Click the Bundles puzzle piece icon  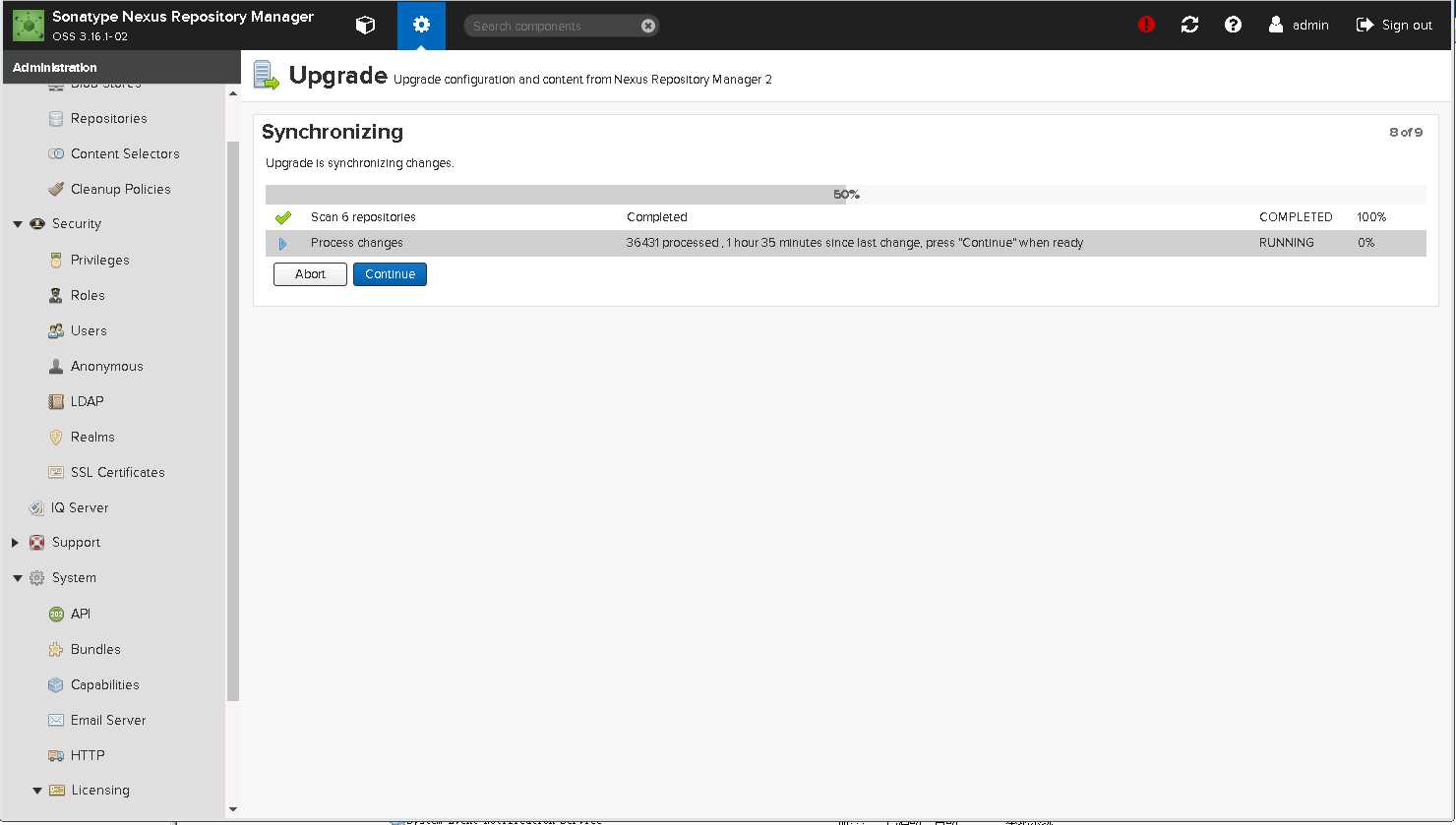click(x=56, y=649)
